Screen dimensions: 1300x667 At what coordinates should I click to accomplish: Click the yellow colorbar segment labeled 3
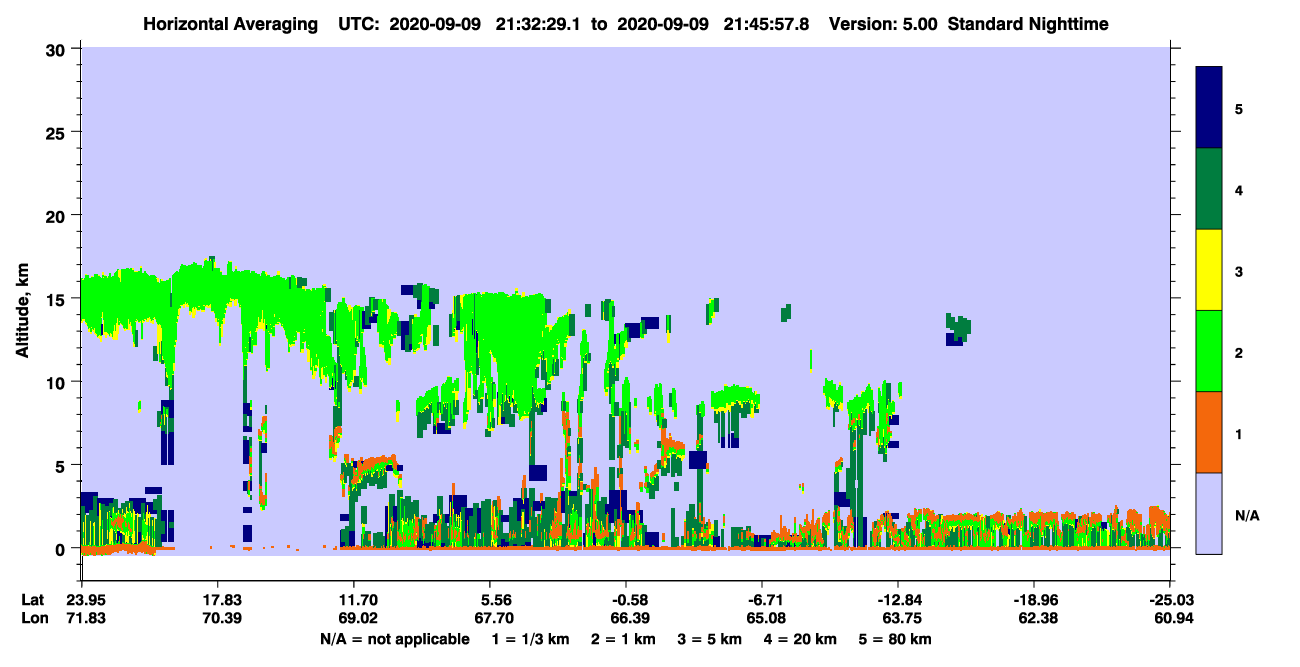pyautogui.click(x=1209, y=270)
